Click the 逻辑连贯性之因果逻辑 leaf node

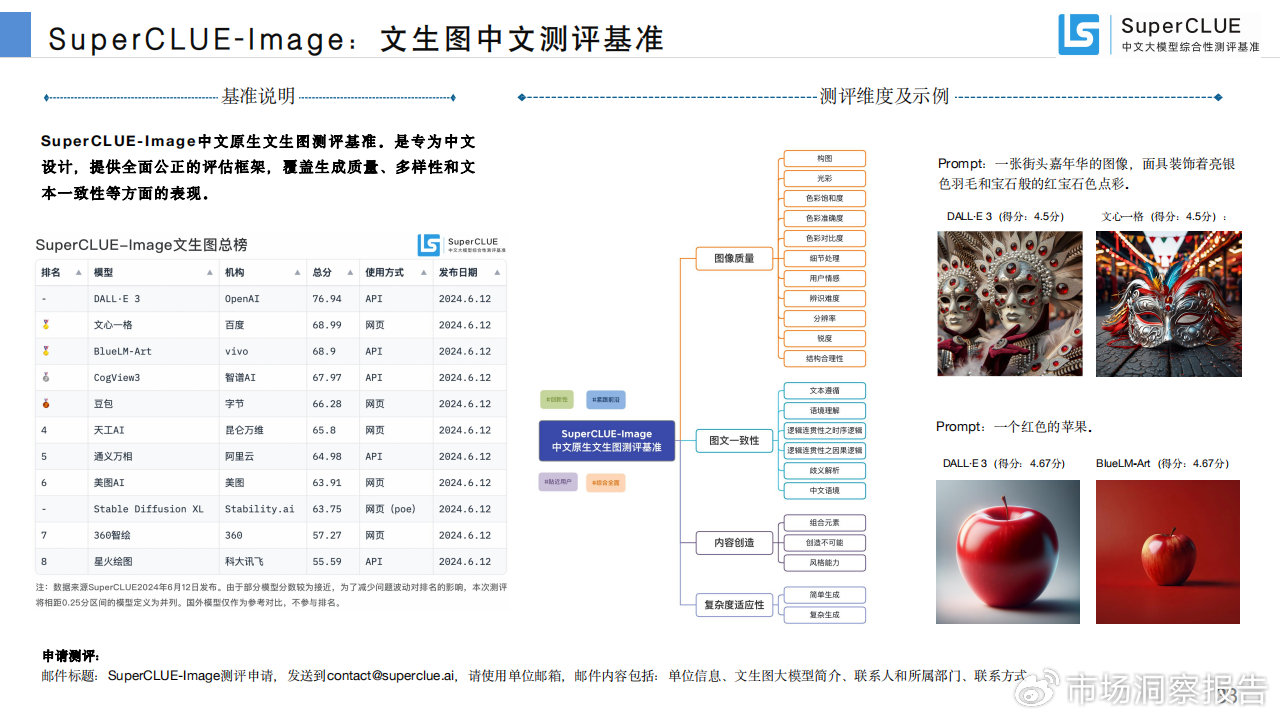pyautogui.click(x=824, y=451)
